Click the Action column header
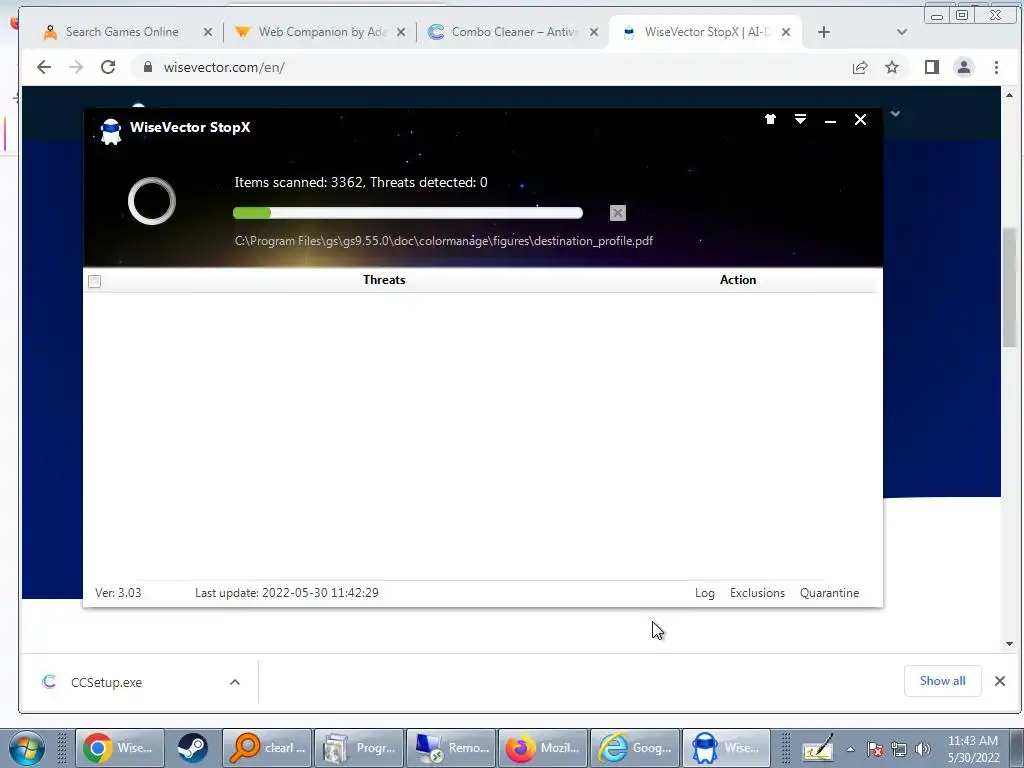Viewport: 1024px width, 768px height. pos(738,280)
